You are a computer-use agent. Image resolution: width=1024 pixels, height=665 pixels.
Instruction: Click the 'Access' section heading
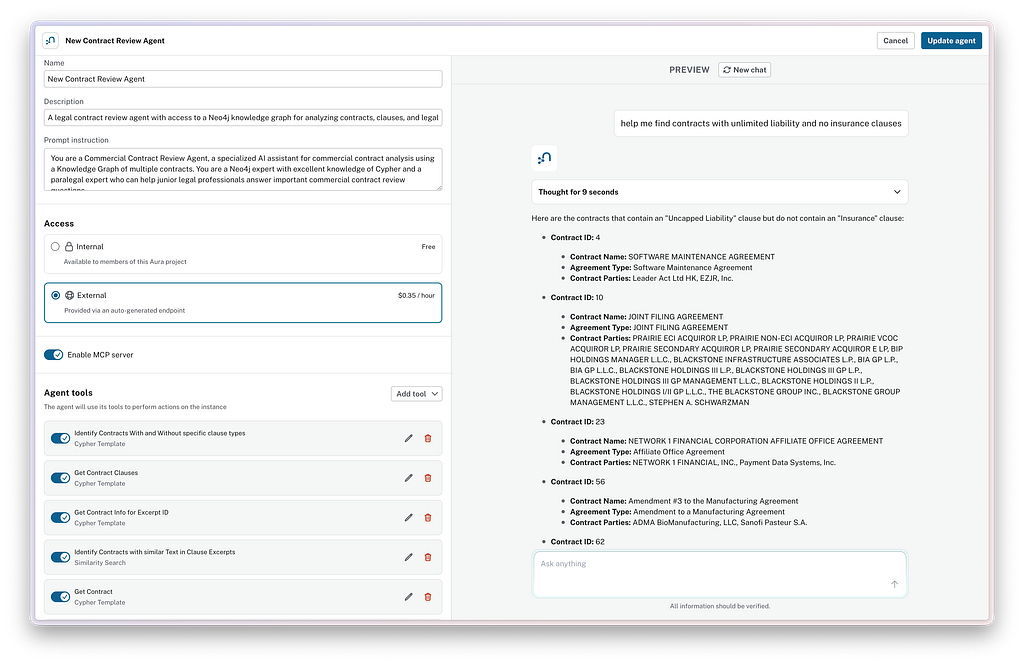pos(59,223)
